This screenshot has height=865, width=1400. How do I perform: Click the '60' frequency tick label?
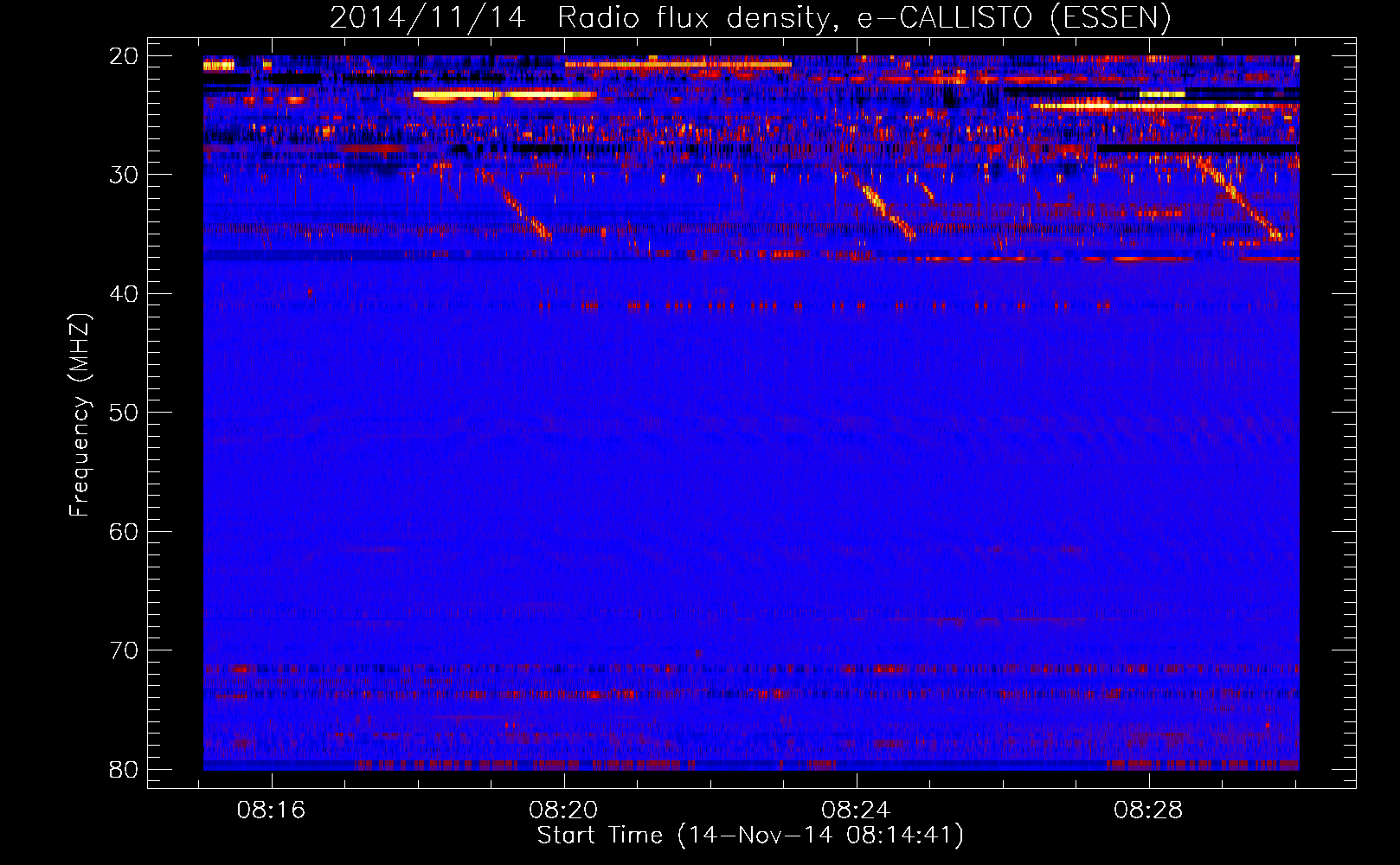click(x=124, y=532)
